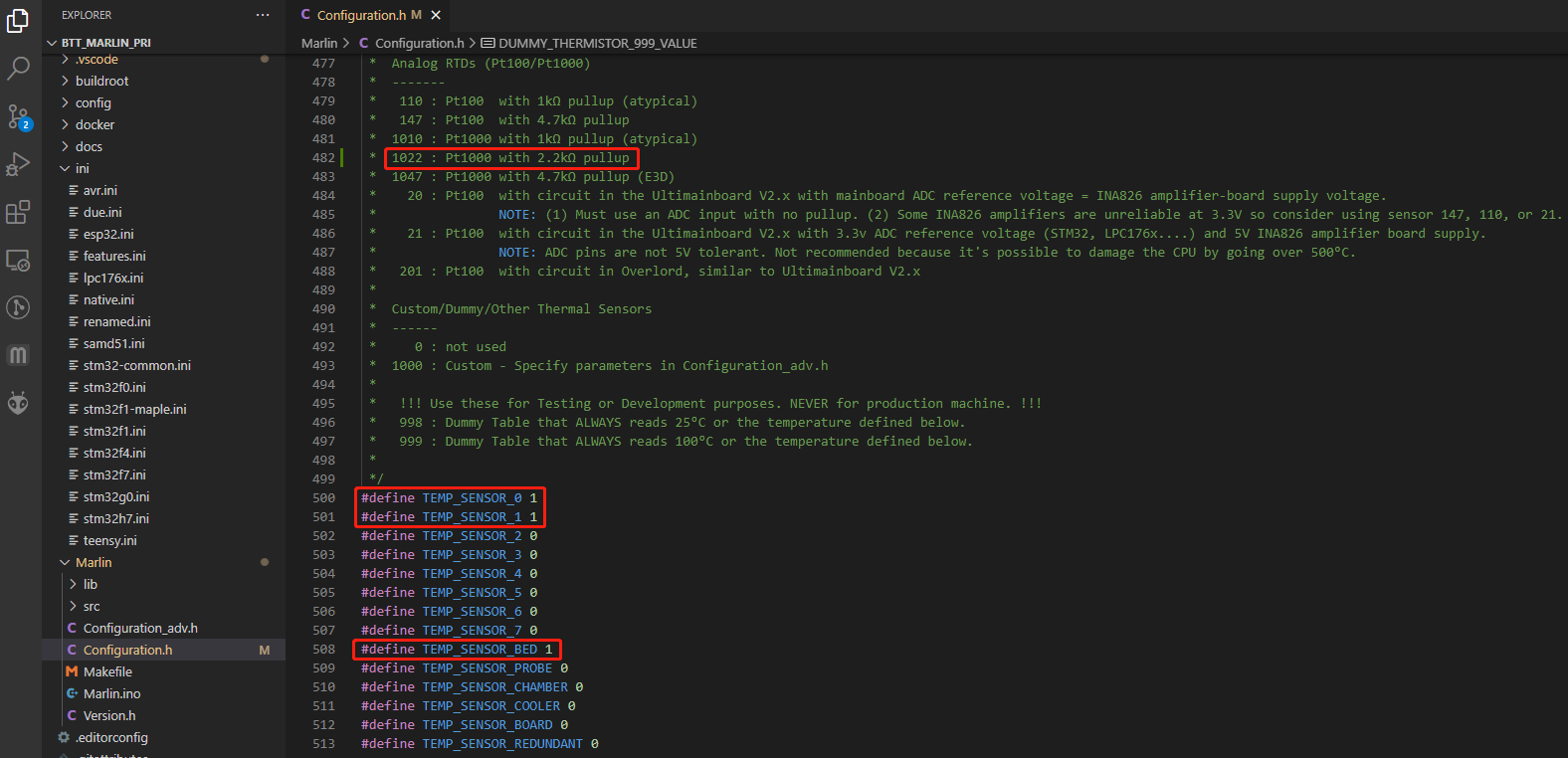Open the Marlin Auto Build 'm' icon
The width and height of the screenshot is (1568, 758).
coord(18,355)
